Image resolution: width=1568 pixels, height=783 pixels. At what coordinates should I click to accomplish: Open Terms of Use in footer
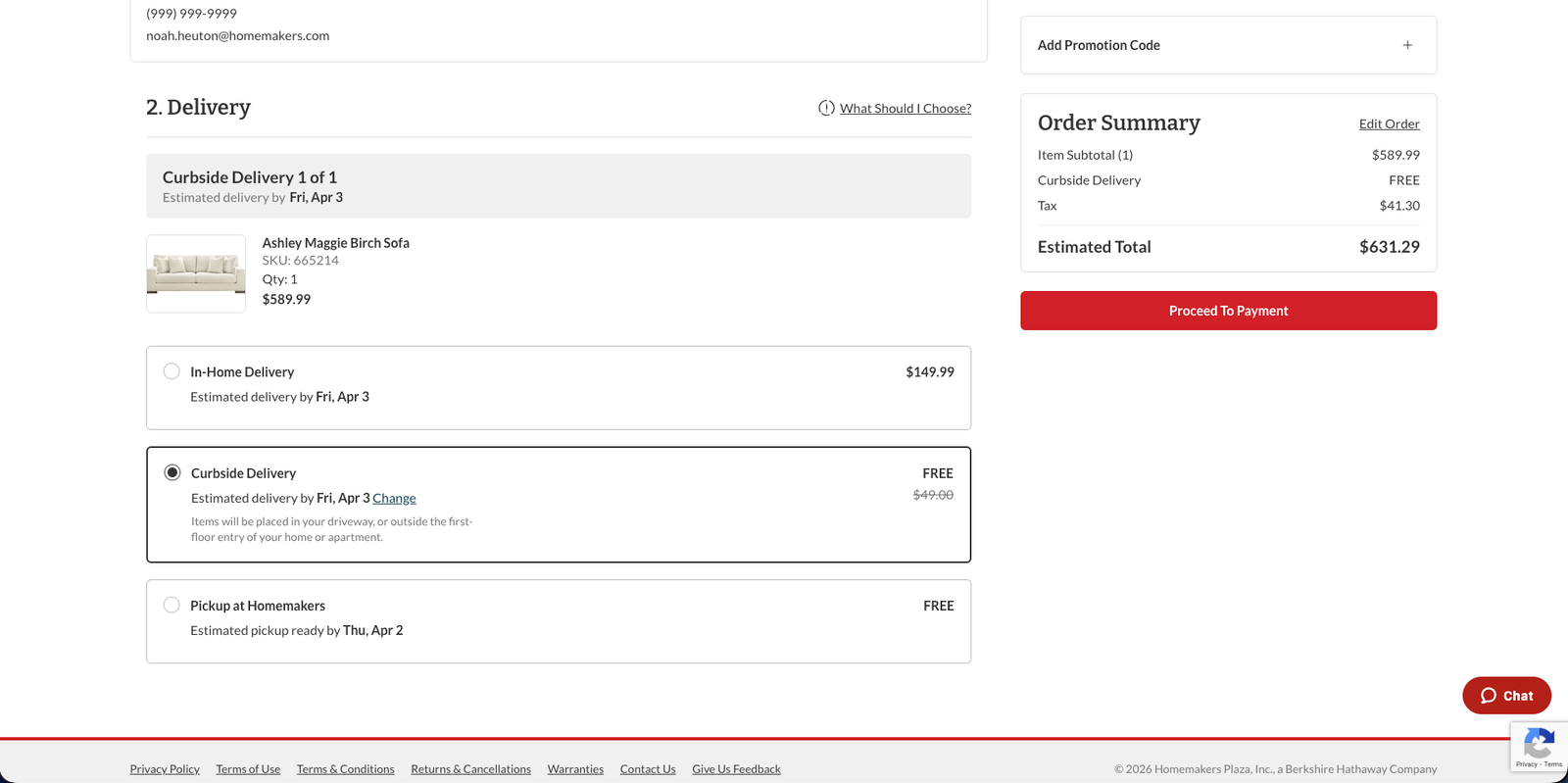(248, 769)
